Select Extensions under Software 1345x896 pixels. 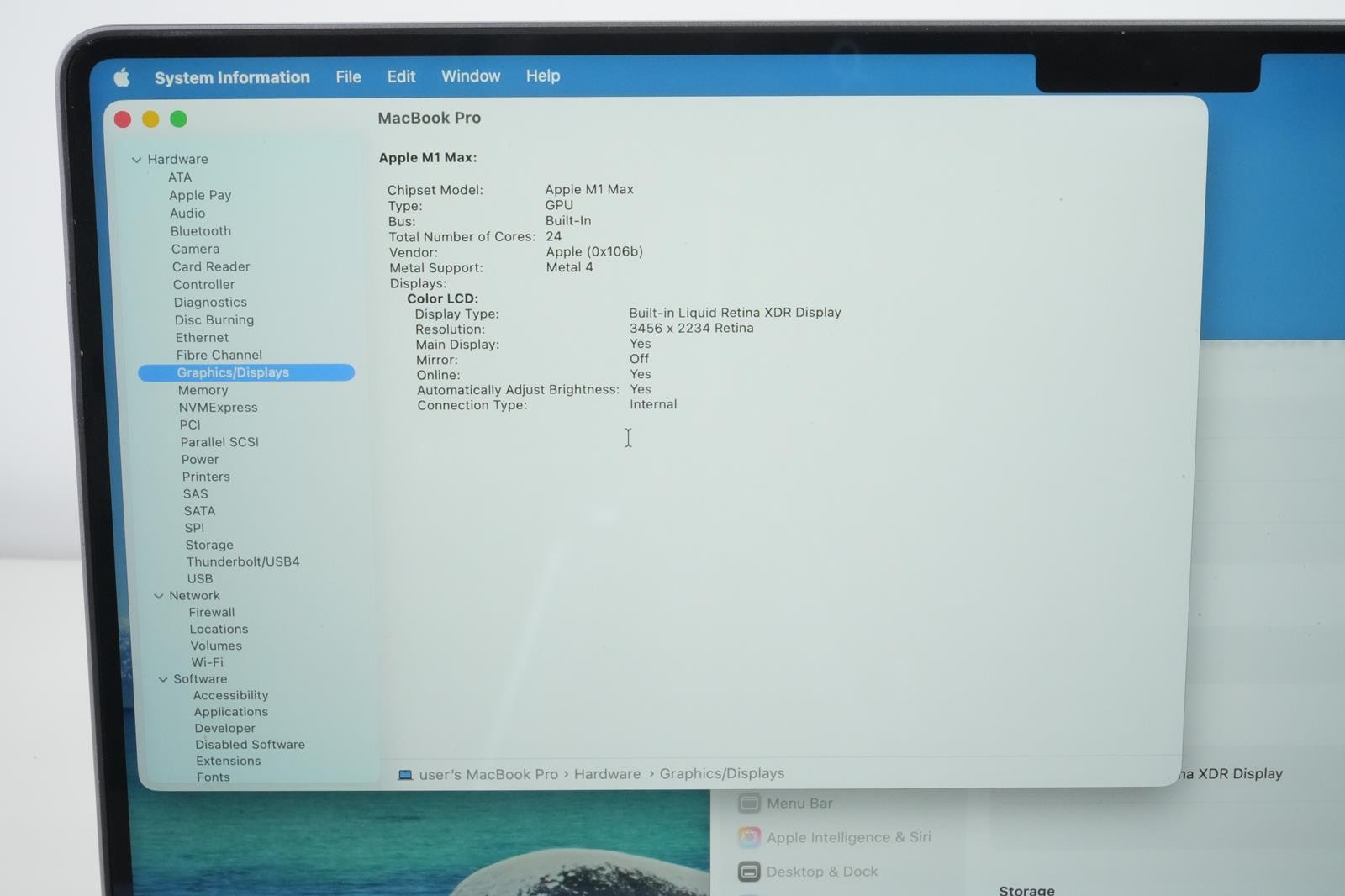[228, 761]
